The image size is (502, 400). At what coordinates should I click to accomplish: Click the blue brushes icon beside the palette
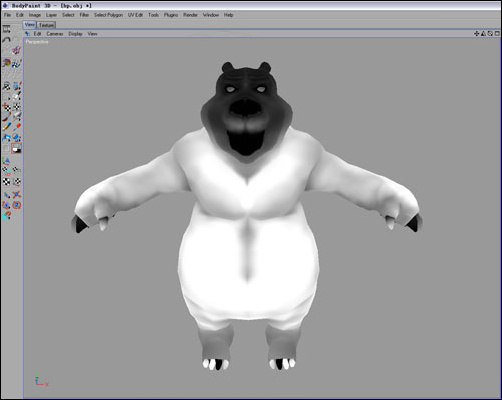point(17,63)
